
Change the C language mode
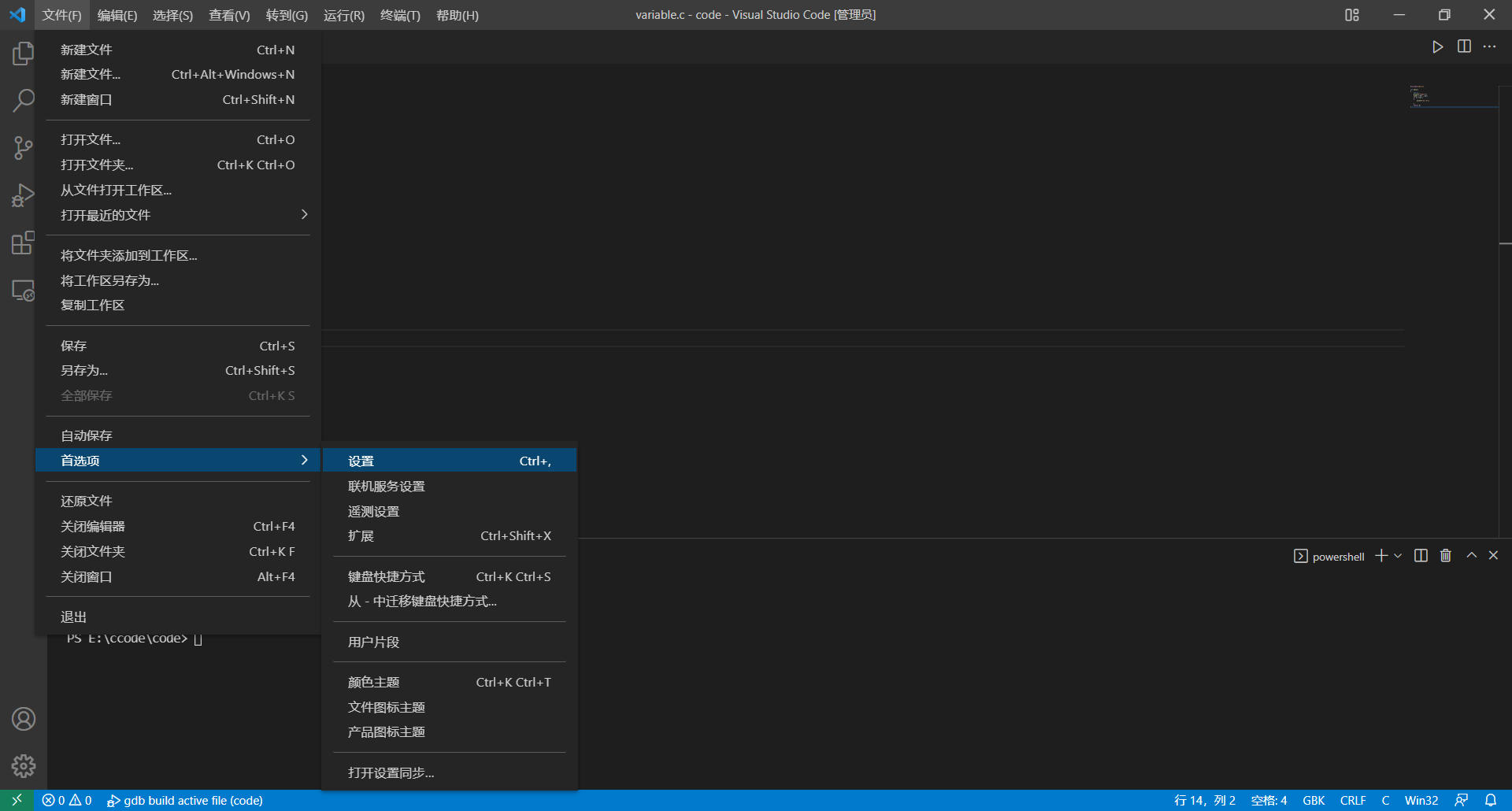click(x=1385, y=800)
